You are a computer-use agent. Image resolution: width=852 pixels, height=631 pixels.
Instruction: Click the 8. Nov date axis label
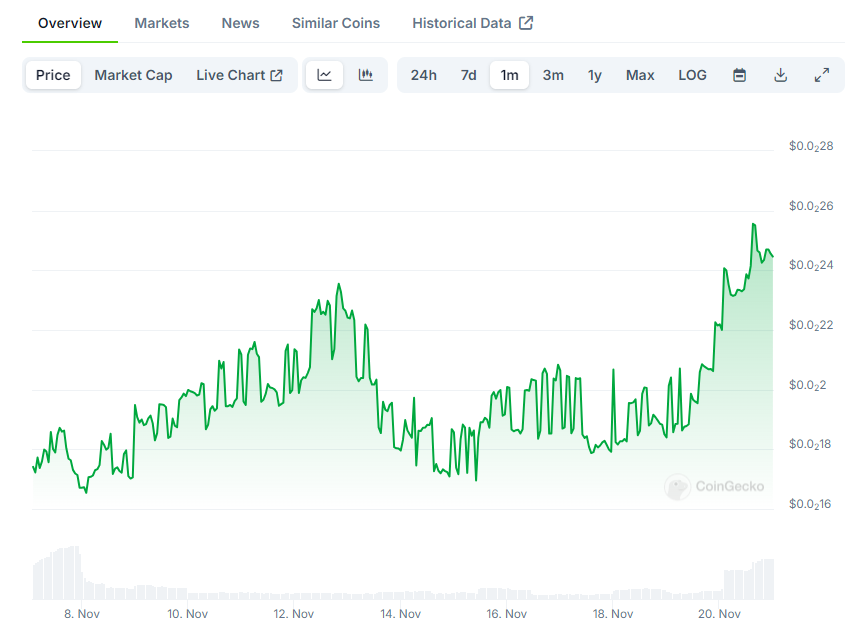82,614
